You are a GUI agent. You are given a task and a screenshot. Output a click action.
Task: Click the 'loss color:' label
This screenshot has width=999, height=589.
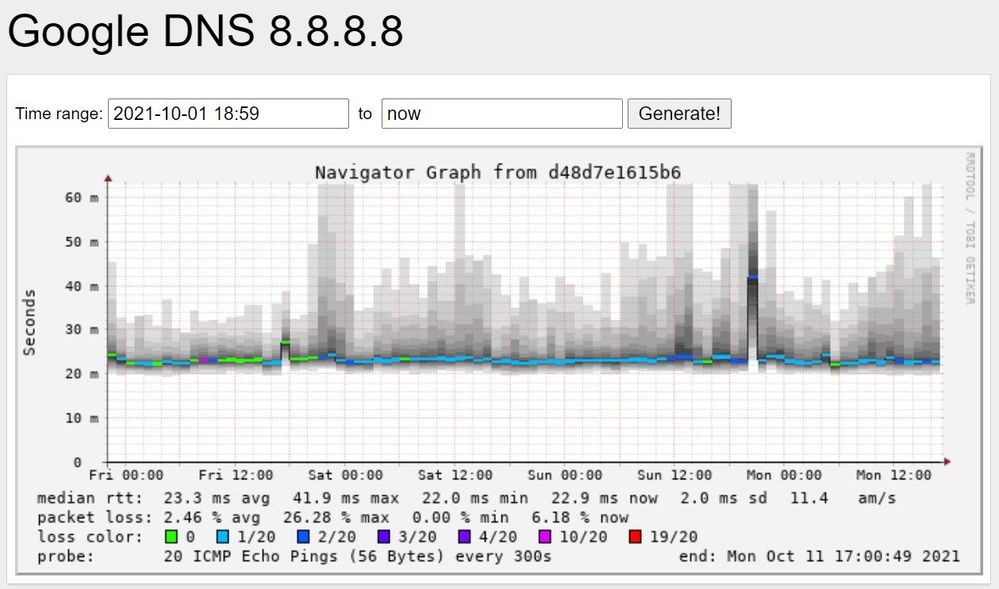[x=90, y=537]
